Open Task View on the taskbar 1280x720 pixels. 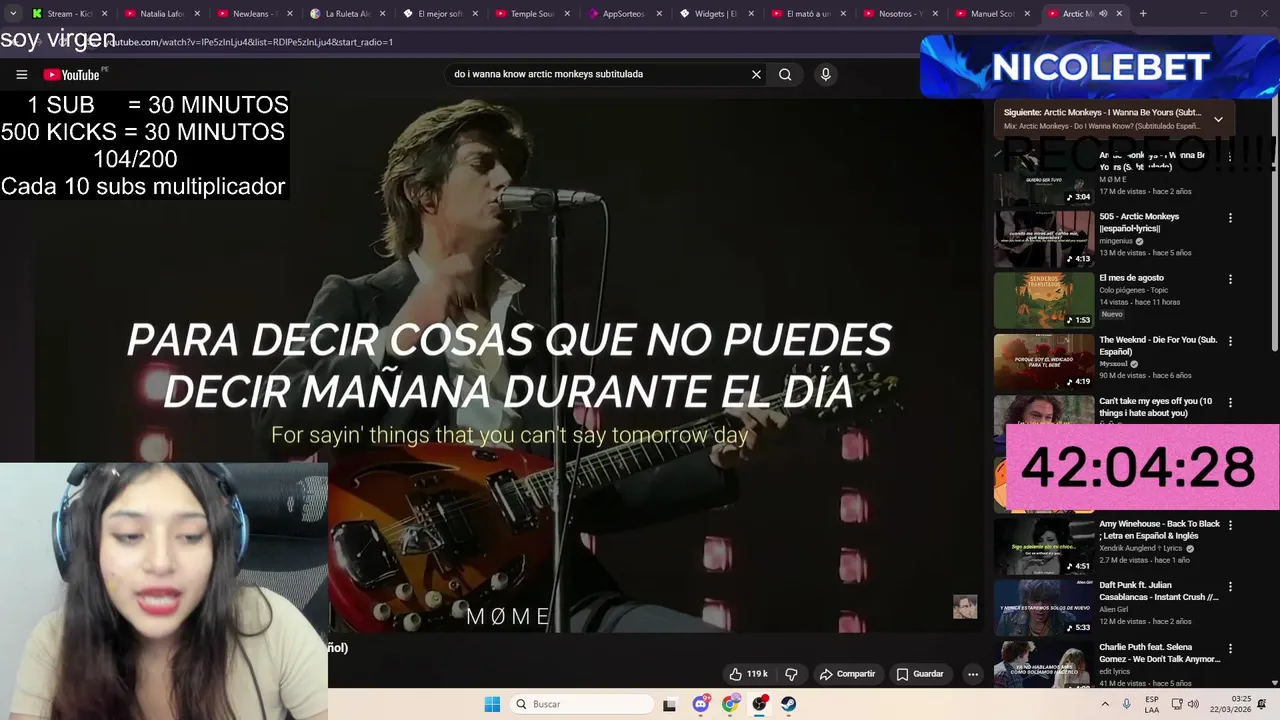click(669, 704)
